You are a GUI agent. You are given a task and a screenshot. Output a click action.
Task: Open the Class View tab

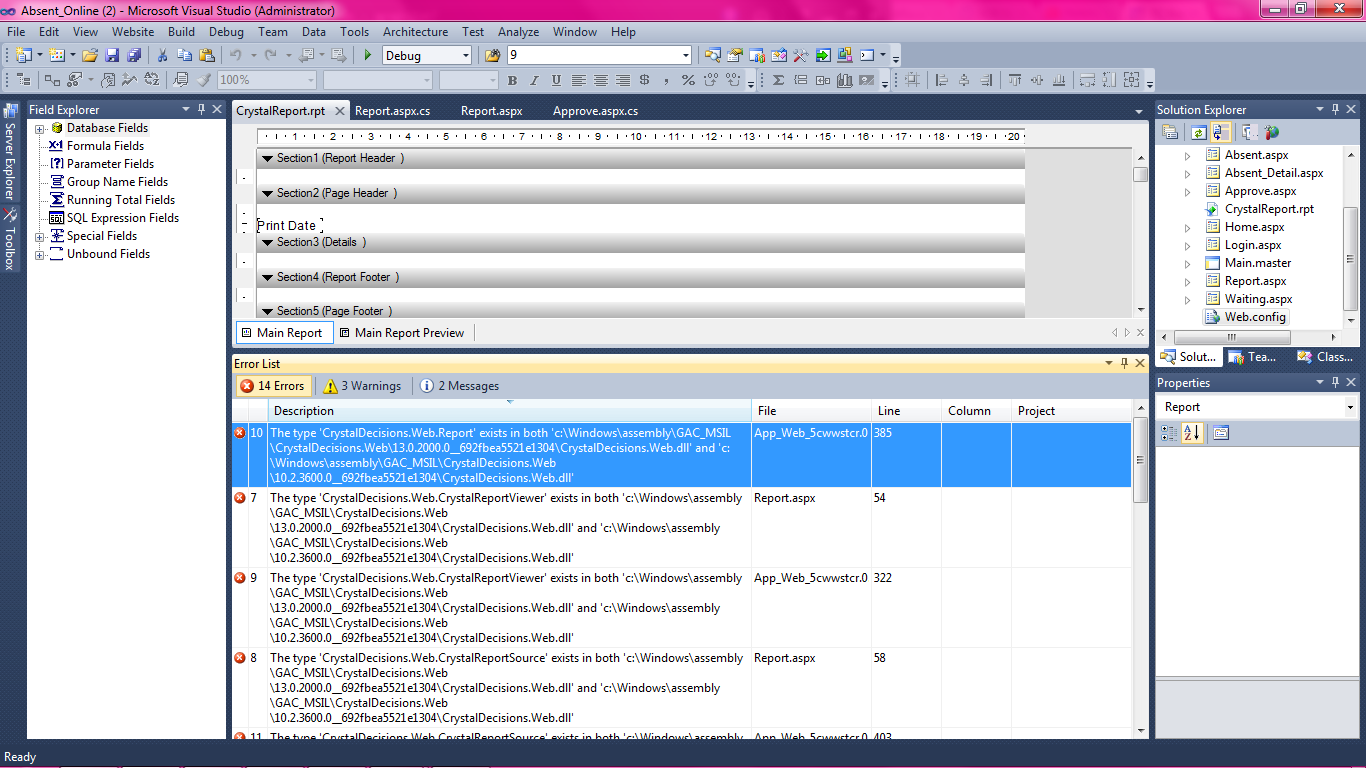point(1325,357)
